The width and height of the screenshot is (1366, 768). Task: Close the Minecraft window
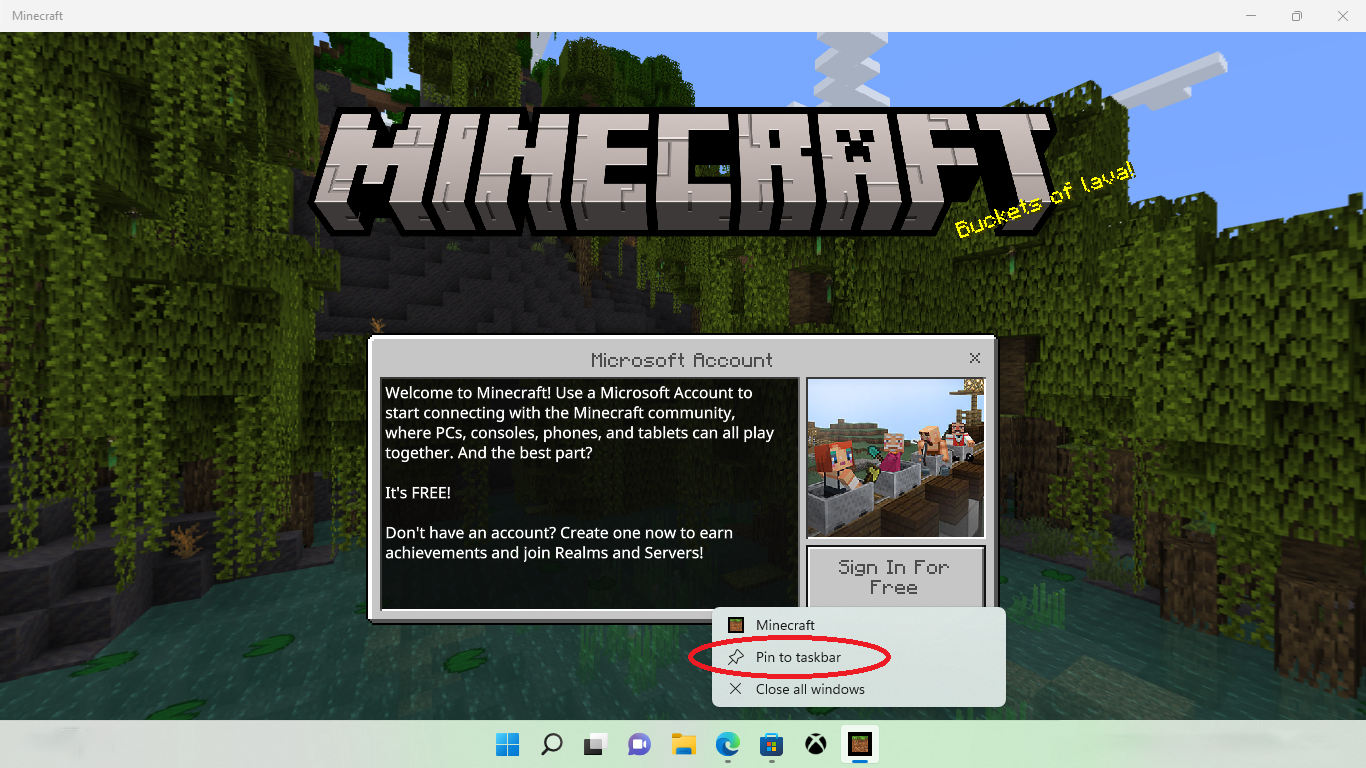(x=1343, y=16)
